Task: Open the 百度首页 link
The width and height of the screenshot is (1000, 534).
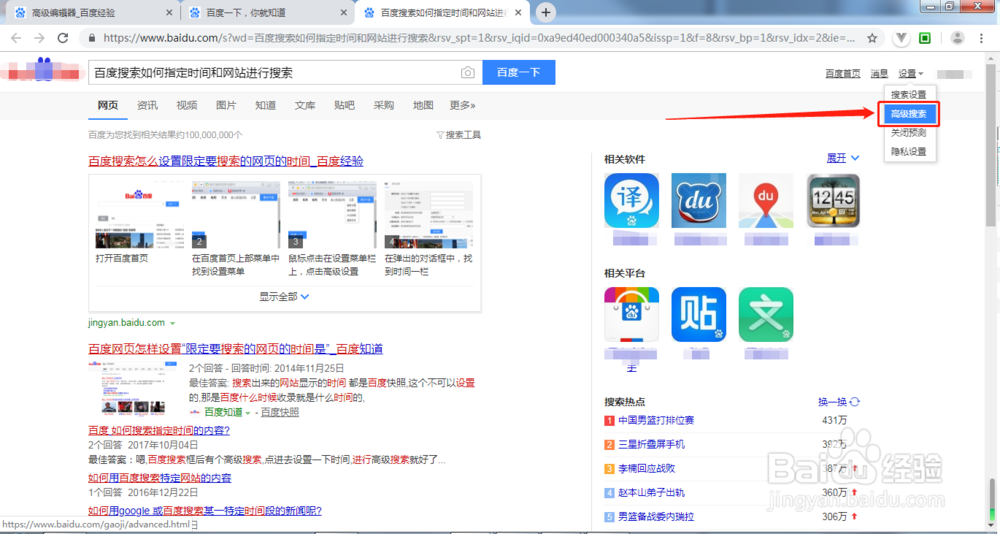Action: click(x=842, y=73)
